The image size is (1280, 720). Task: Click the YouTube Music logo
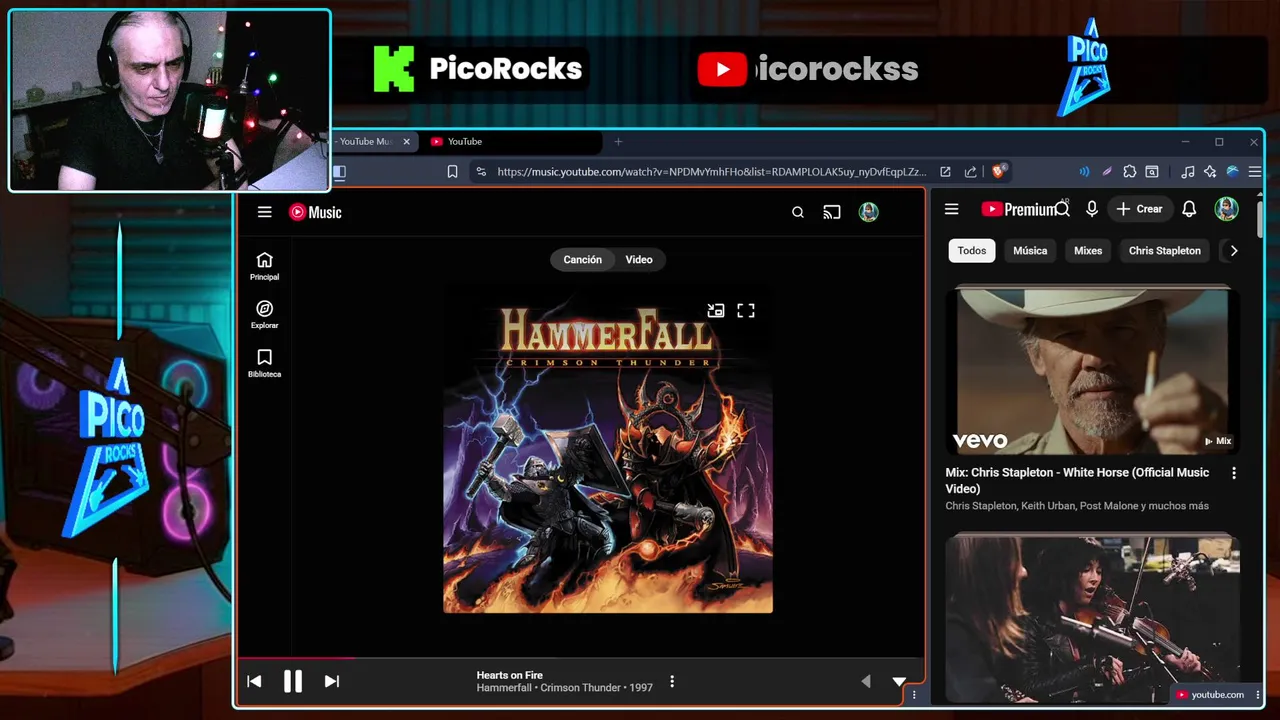click(x=315, y=212)
